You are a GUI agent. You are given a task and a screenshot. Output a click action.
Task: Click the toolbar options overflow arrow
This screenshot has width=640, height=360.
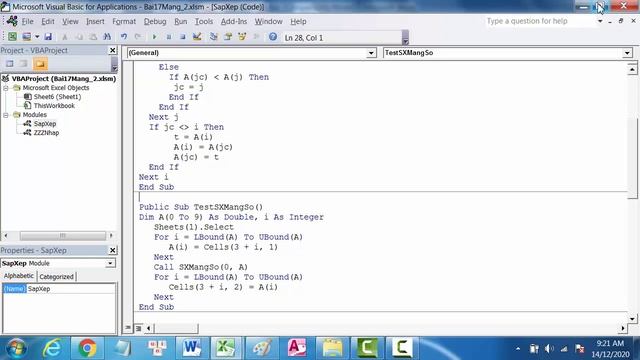pyautogui.click(x=405, y=39)
